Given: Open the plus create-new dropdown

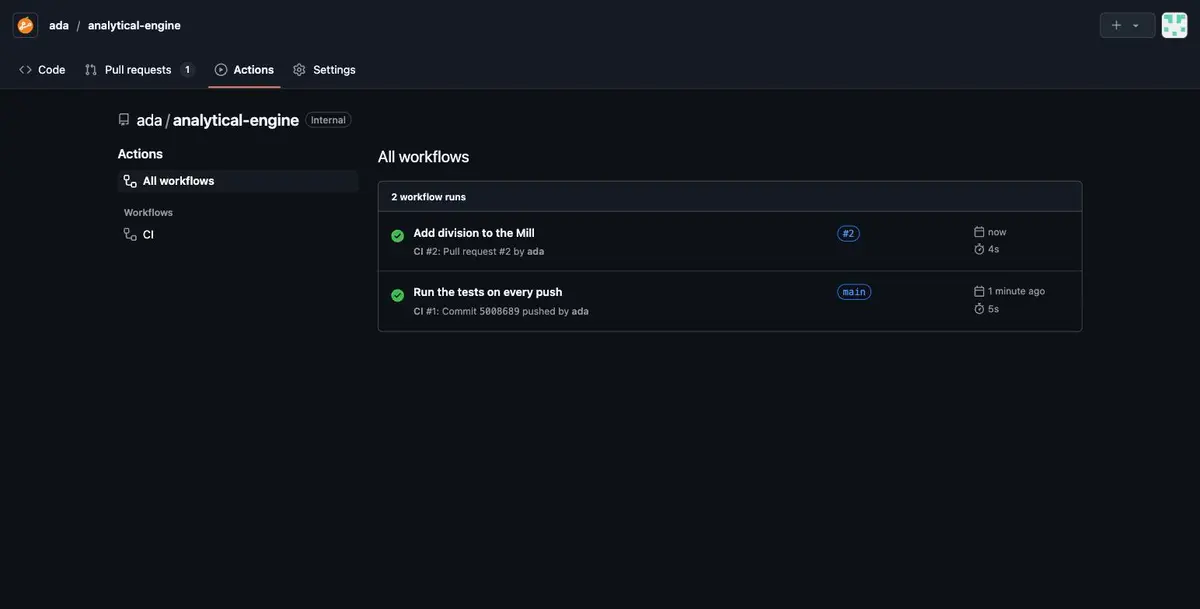Looking at the screenshot, I should pos(1127,25).
